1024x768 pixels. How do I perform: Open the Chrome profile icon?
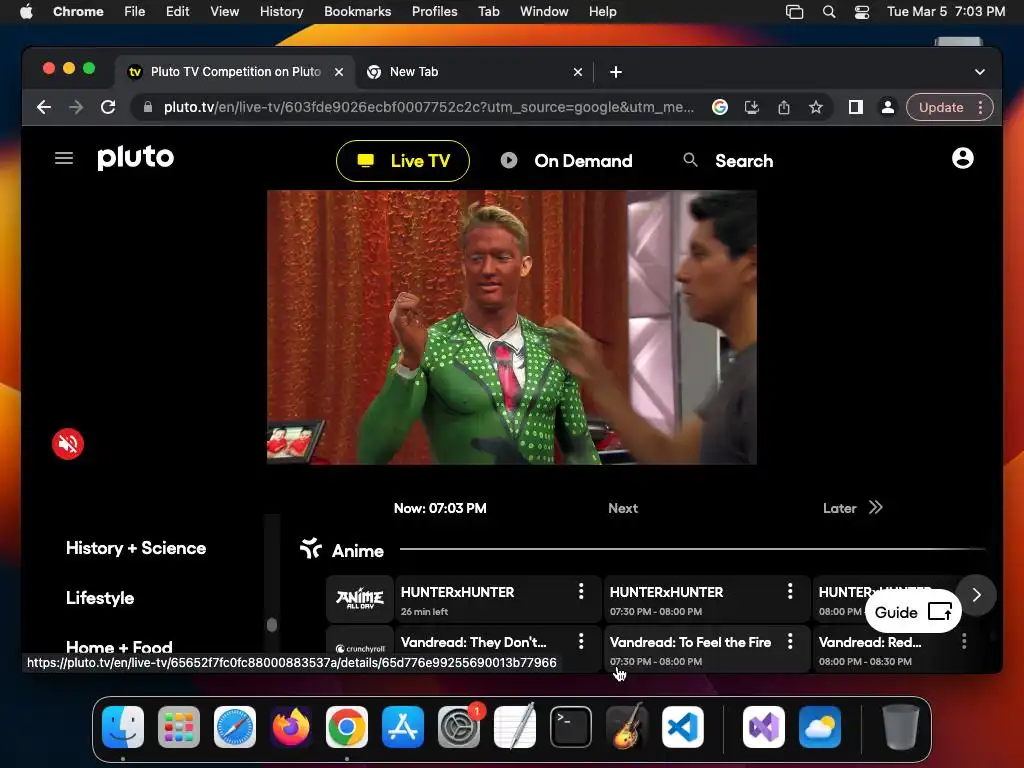coord(888,107)
